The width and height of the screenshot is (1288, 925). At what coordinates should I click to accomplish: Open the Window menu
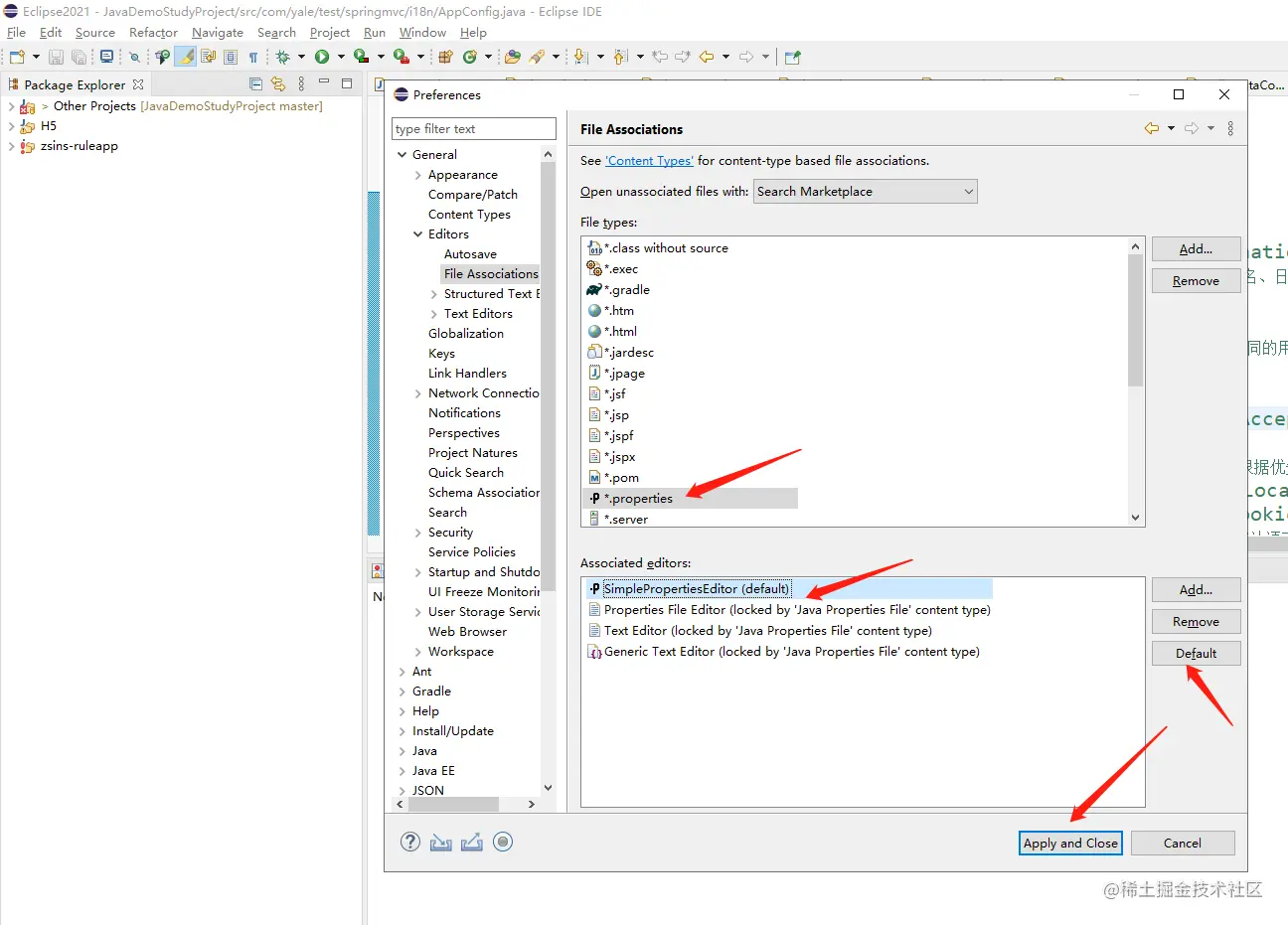click(422, 33)
